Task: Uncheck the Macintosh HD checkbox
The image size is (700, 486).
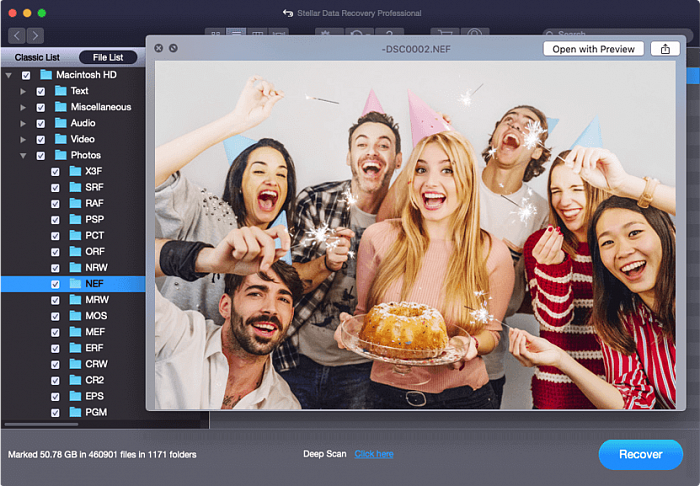Action: tap(26, 75)
